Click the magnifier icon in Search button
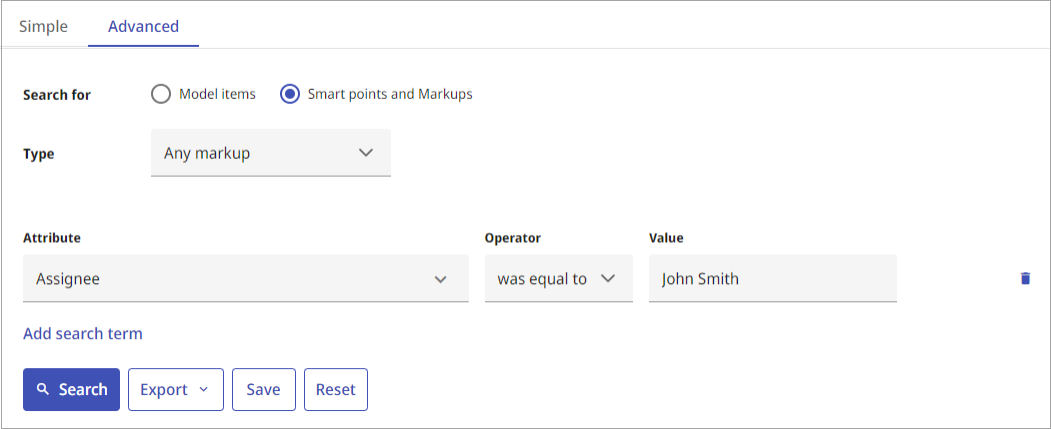Image resolution: width=1051 pixels, height=429 pixels. (43, 389)
